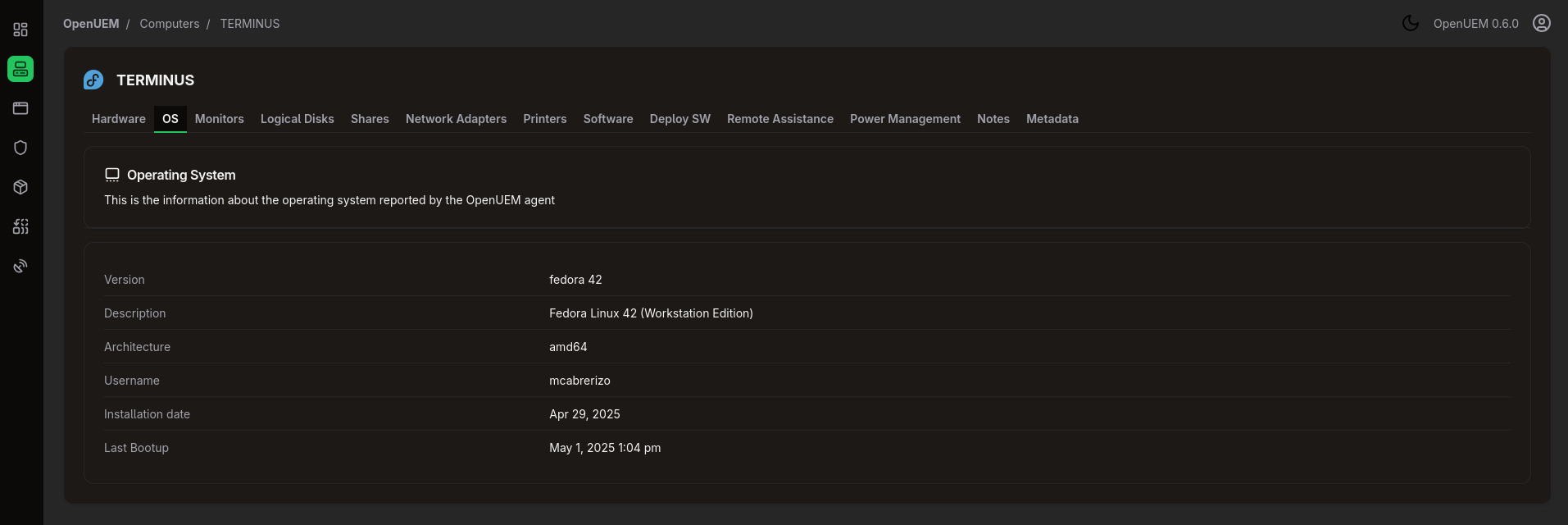The height and width of the screenshot is (525, 1568).
Task: Go to Computers breadcrumb link
Action: (x=170, y=24)
